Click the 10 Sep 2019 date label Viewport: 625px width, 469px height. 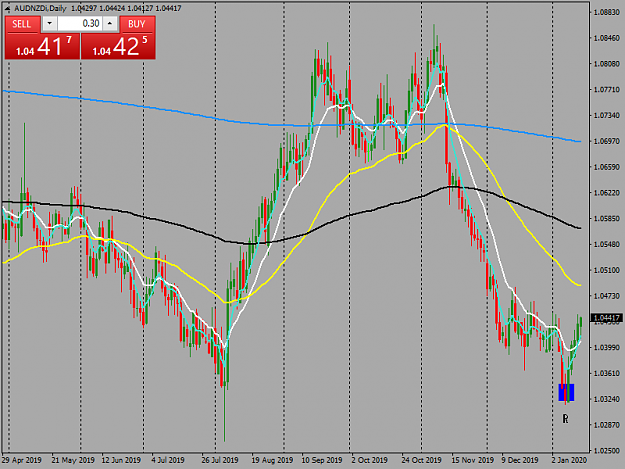click(322, 460)
